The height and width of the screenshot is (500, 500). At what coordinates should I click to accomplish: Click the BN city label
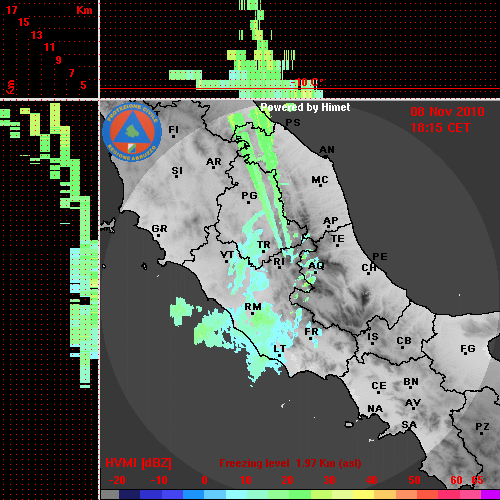pyautogui.click(x=411, y=382)
